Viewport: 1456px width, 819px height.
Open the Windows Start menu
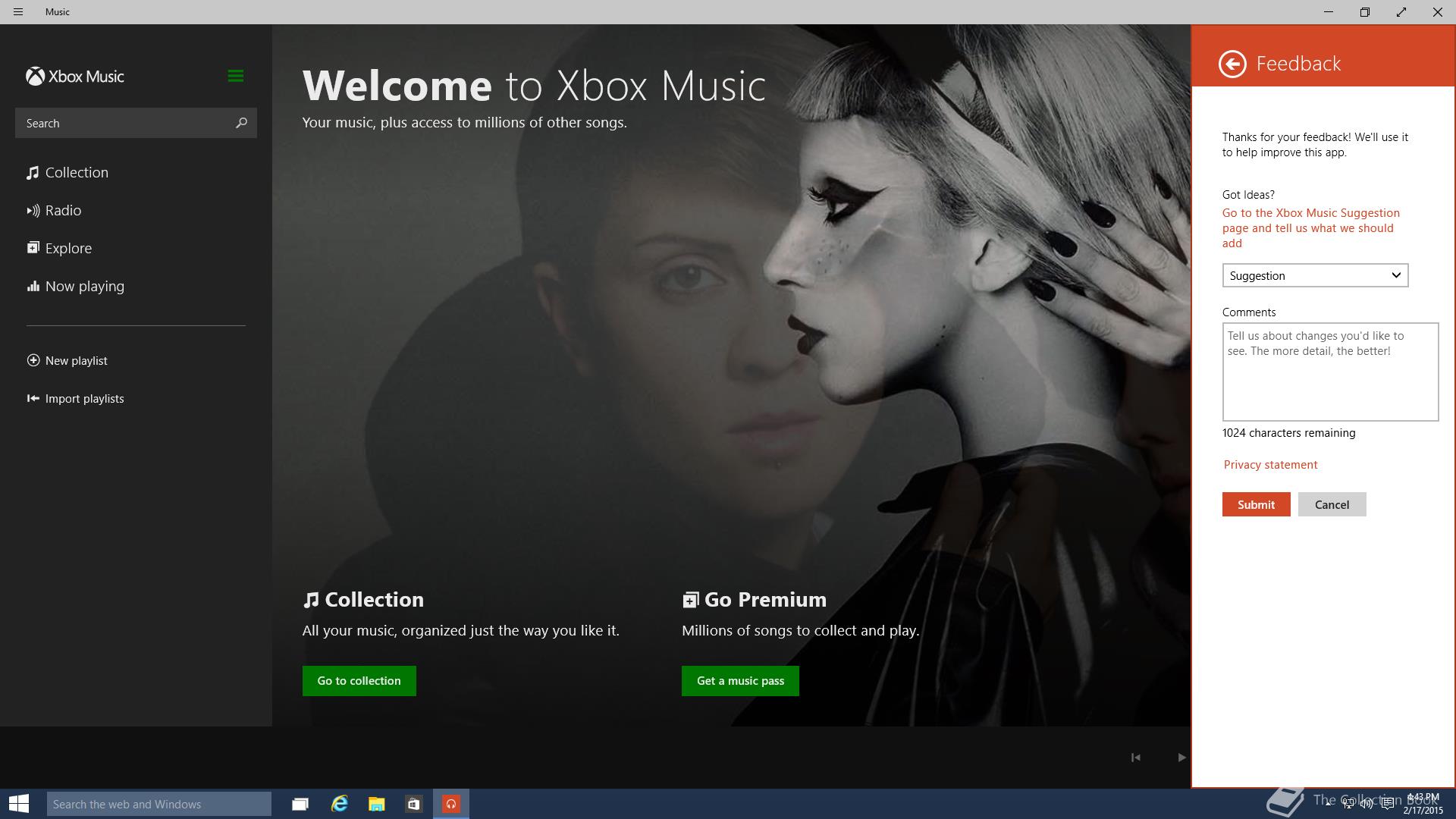point(19,804)
